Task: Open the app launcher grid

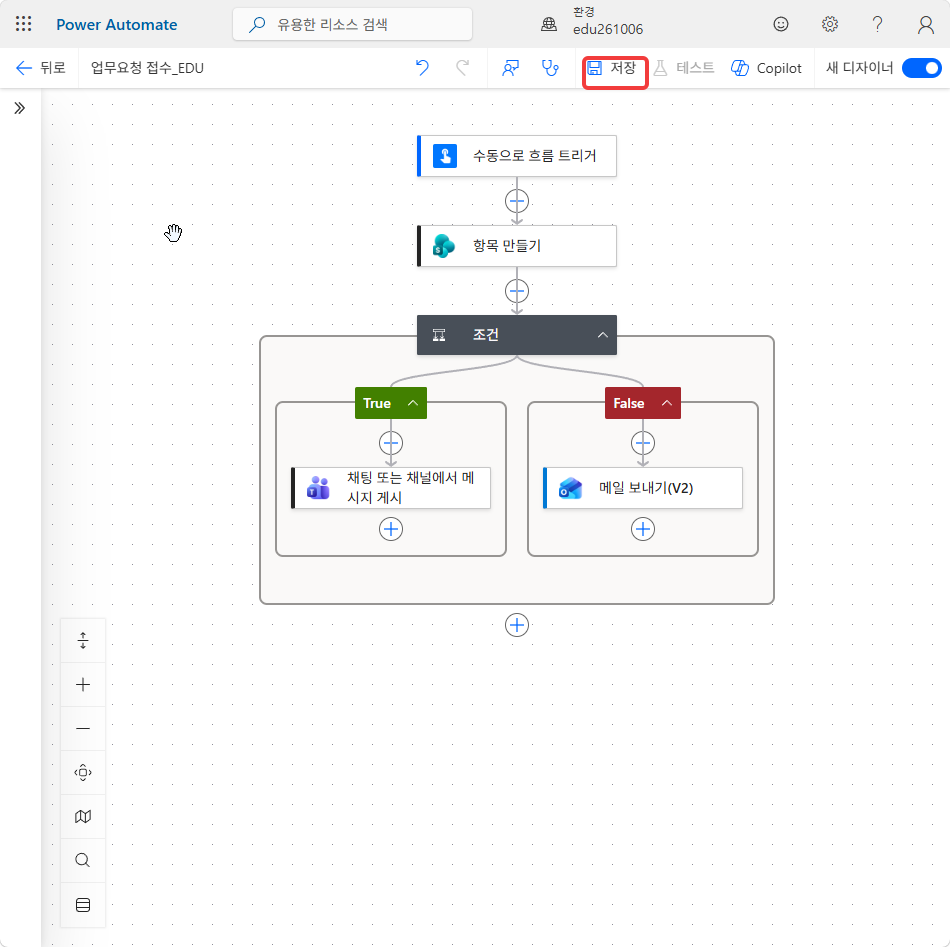Action: click(24, 24)
